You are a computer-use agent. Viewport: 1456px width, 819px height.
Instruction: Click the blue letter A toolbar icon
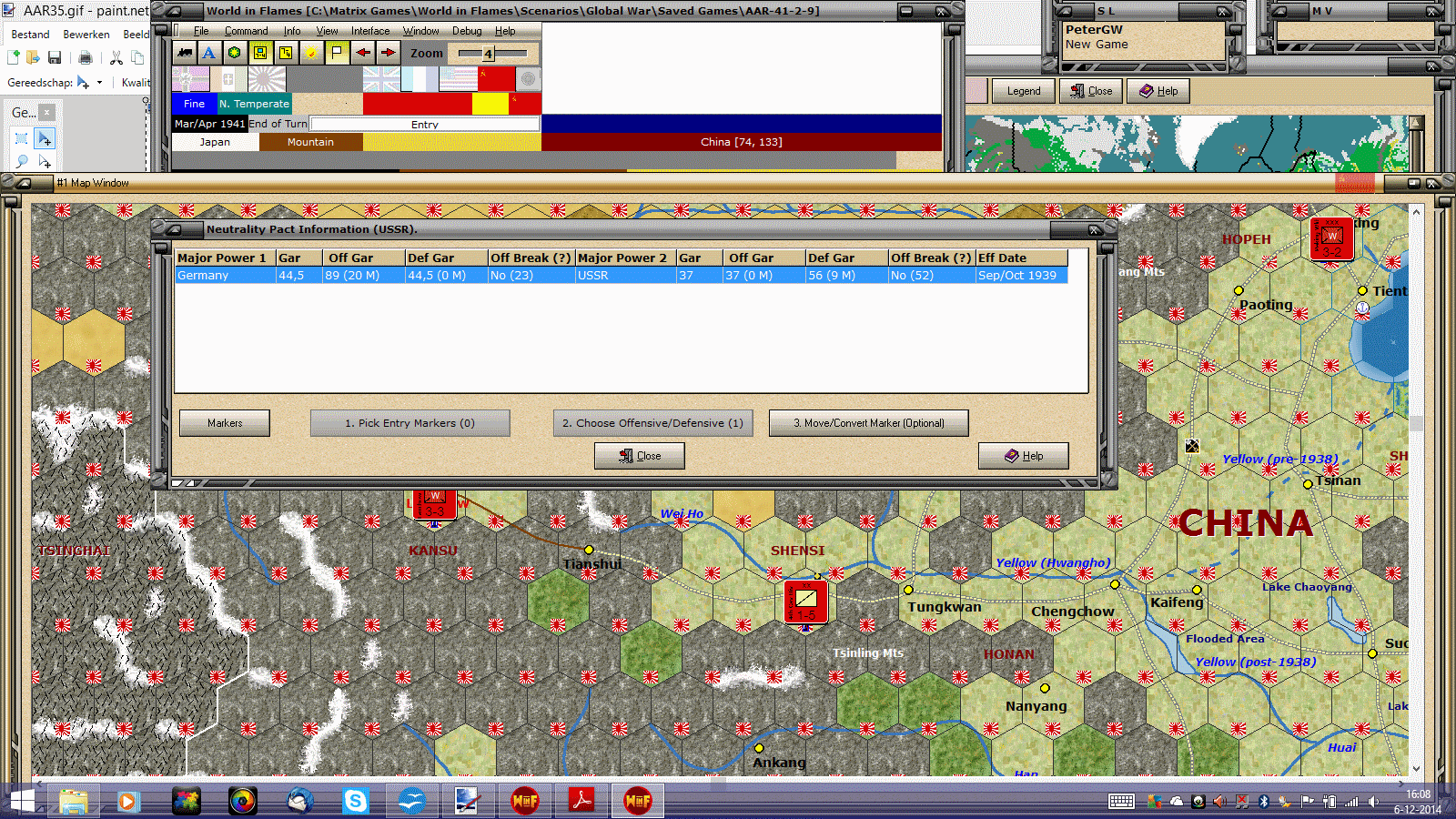point(209,53)
